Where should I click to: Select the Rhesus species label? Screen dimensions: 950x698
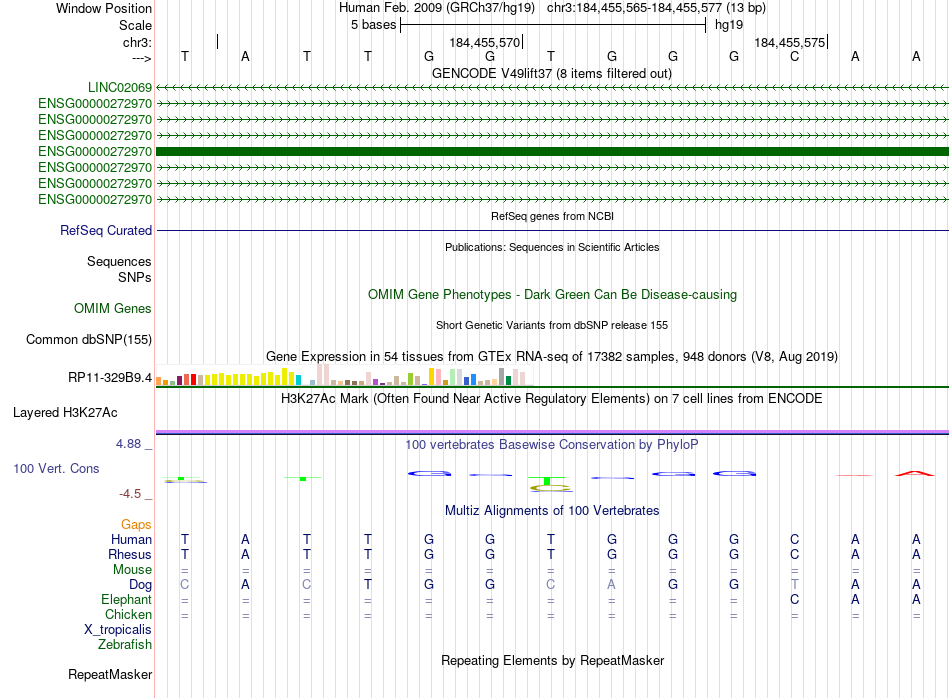[x=130, y=554]
